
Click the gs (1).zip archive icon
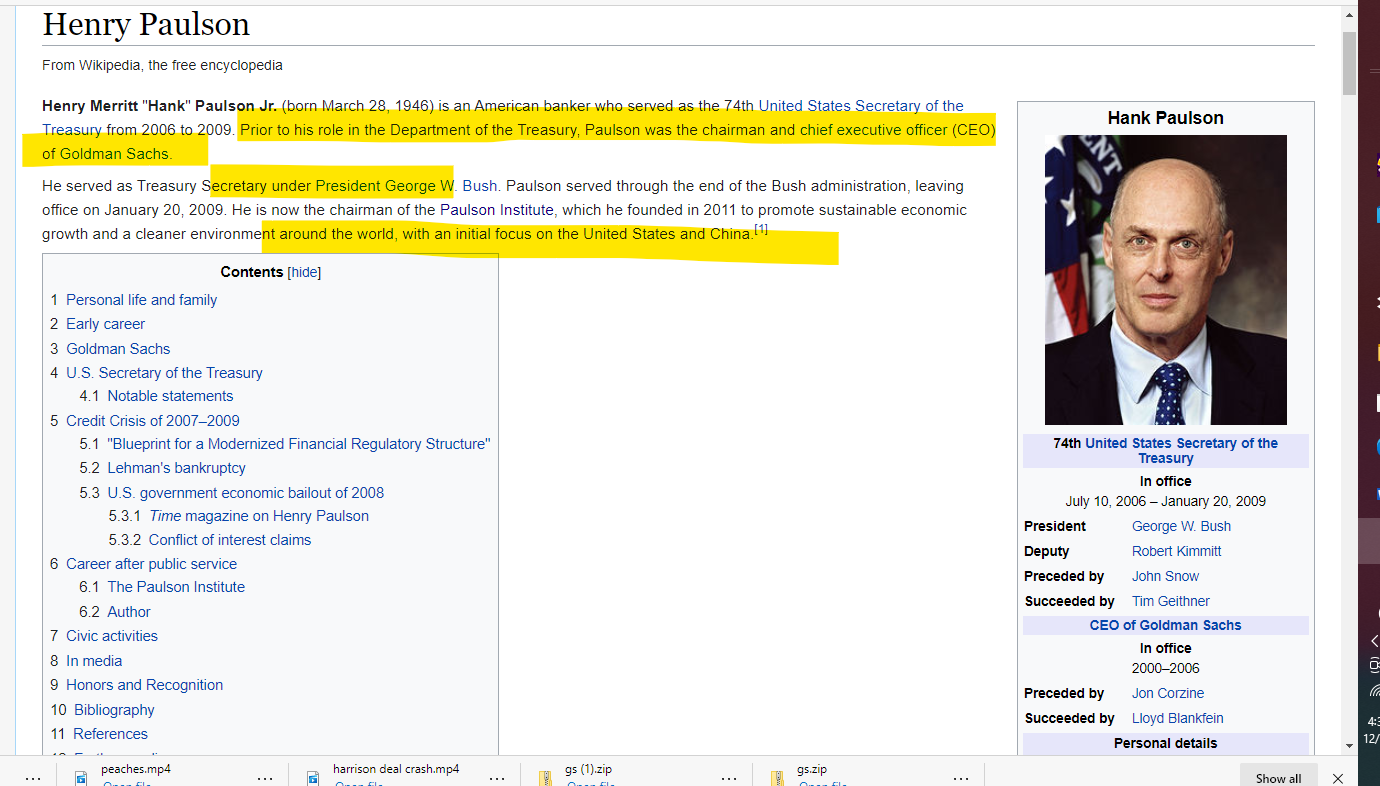click(x=545, y=777)
